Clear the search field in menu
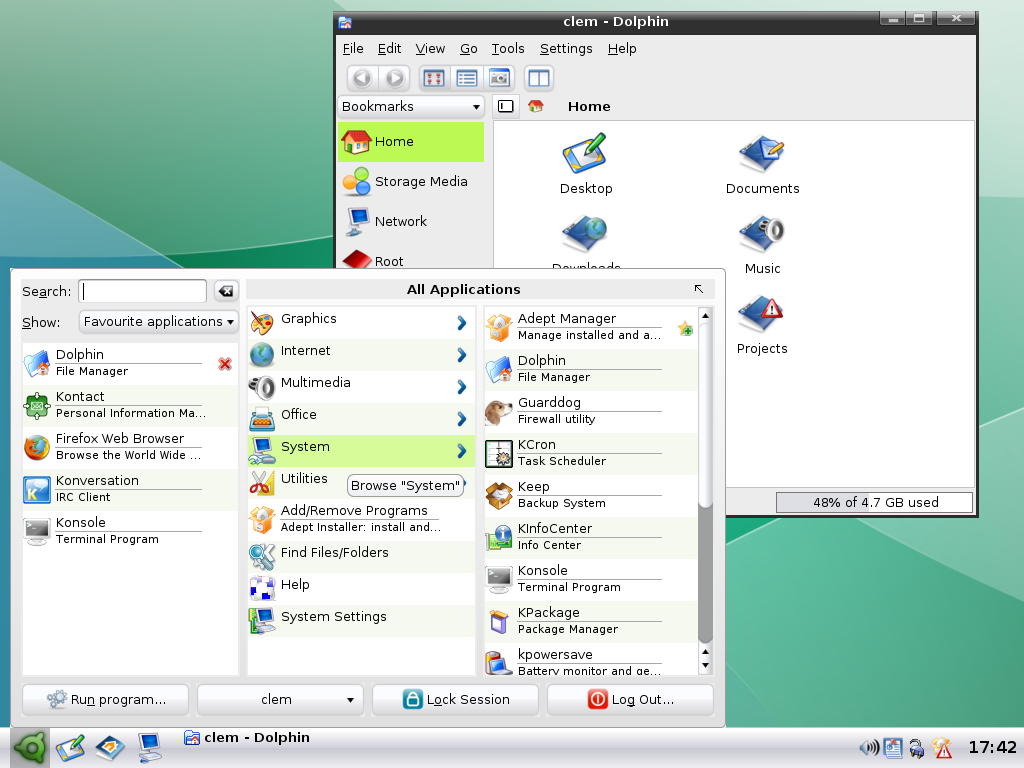The width and height of the screenshot is (1024, 768). (x=226, y=291)
